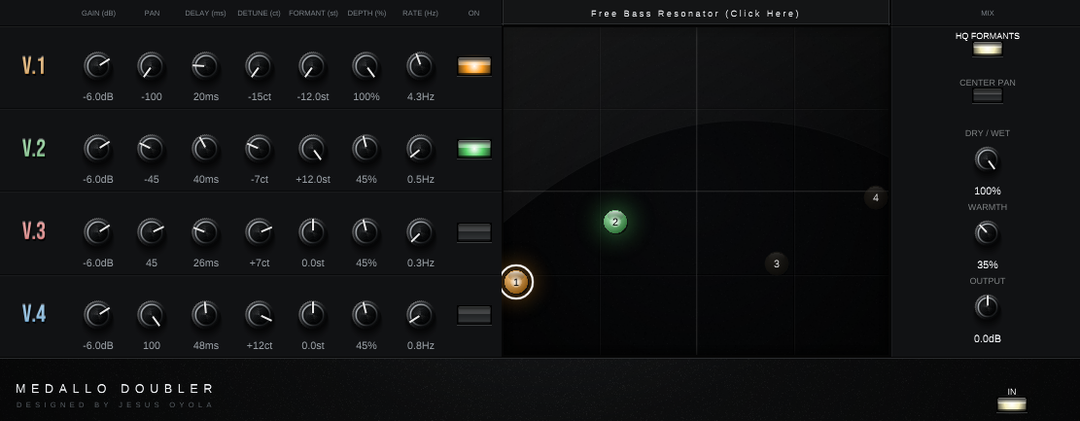Select the V.1 Detune knob
Image resolution: width=1080 pixels, height=421 pixels.
pos(258,66)
